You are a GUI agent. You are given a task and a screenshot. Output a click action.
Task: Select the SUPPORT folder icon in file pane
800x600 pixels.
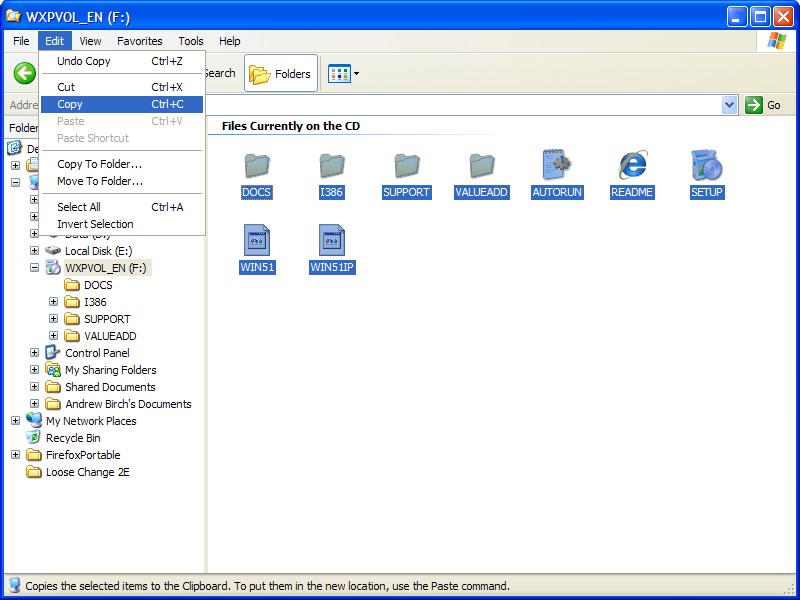407,166
